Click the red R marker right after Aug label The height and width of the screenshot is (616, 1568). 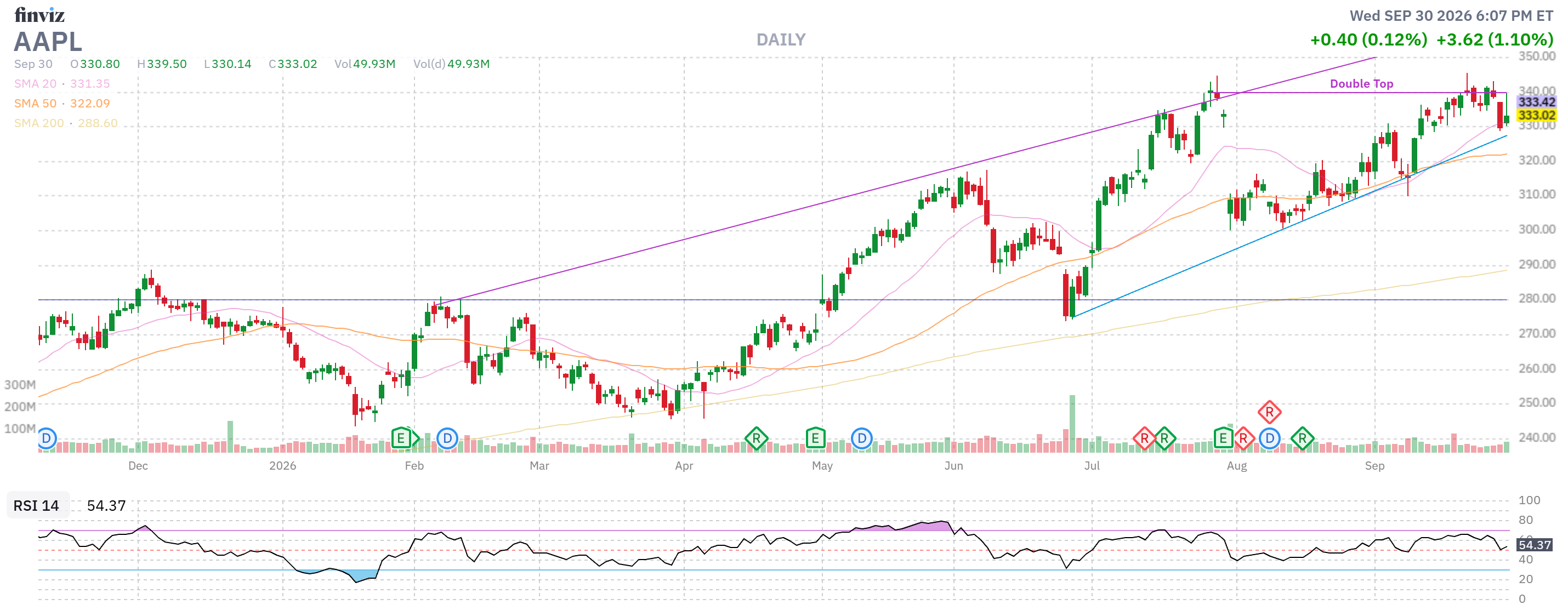pyautogui.click(x=1243, y=438)
